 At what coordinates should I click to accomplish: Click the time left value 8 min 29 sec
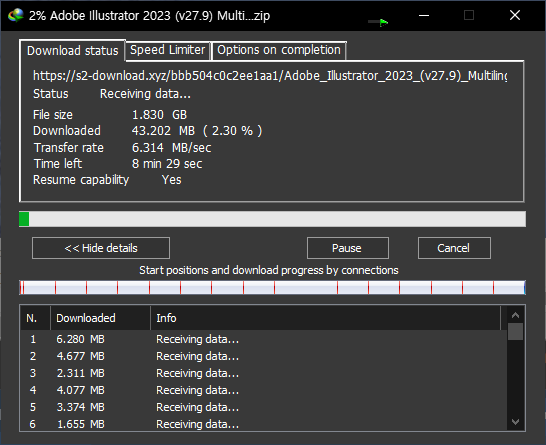tap(167, 164)
